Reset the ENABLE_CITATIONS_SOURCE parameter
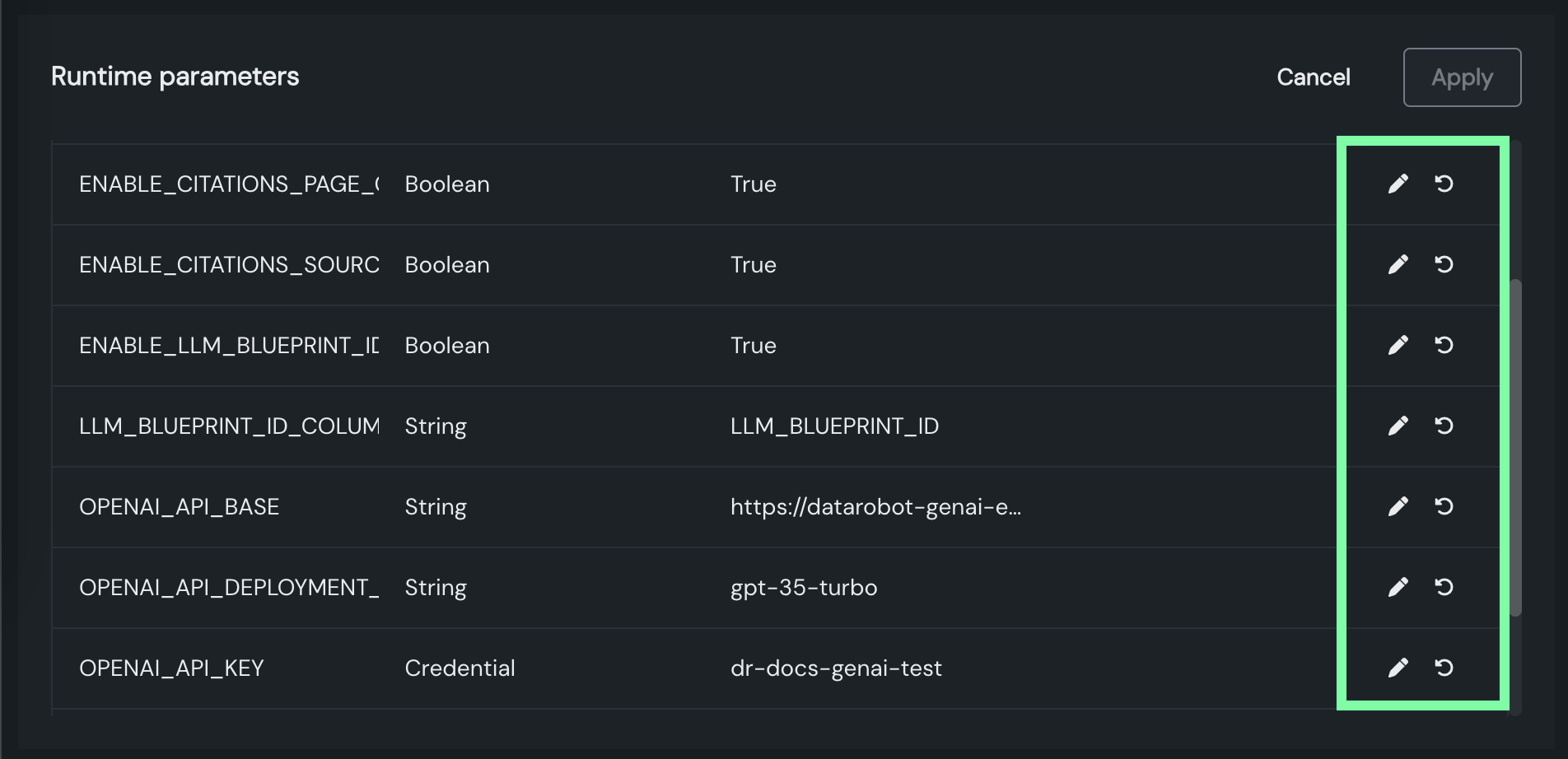This screenshot has width=1568, height=759. click(x=1444, y=264)
